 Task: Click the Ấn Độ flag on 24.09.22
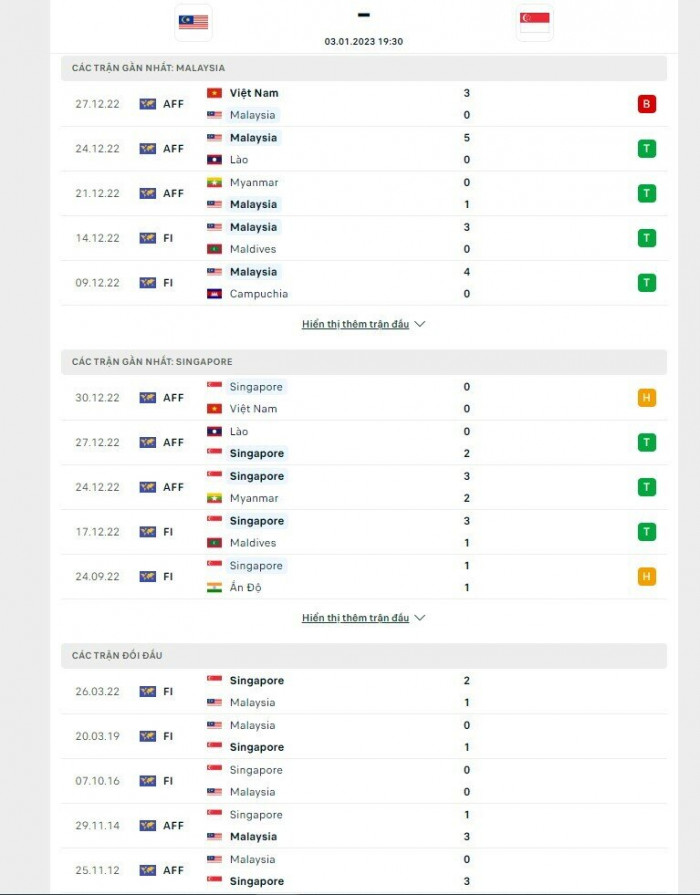click(x=214, y=588)
